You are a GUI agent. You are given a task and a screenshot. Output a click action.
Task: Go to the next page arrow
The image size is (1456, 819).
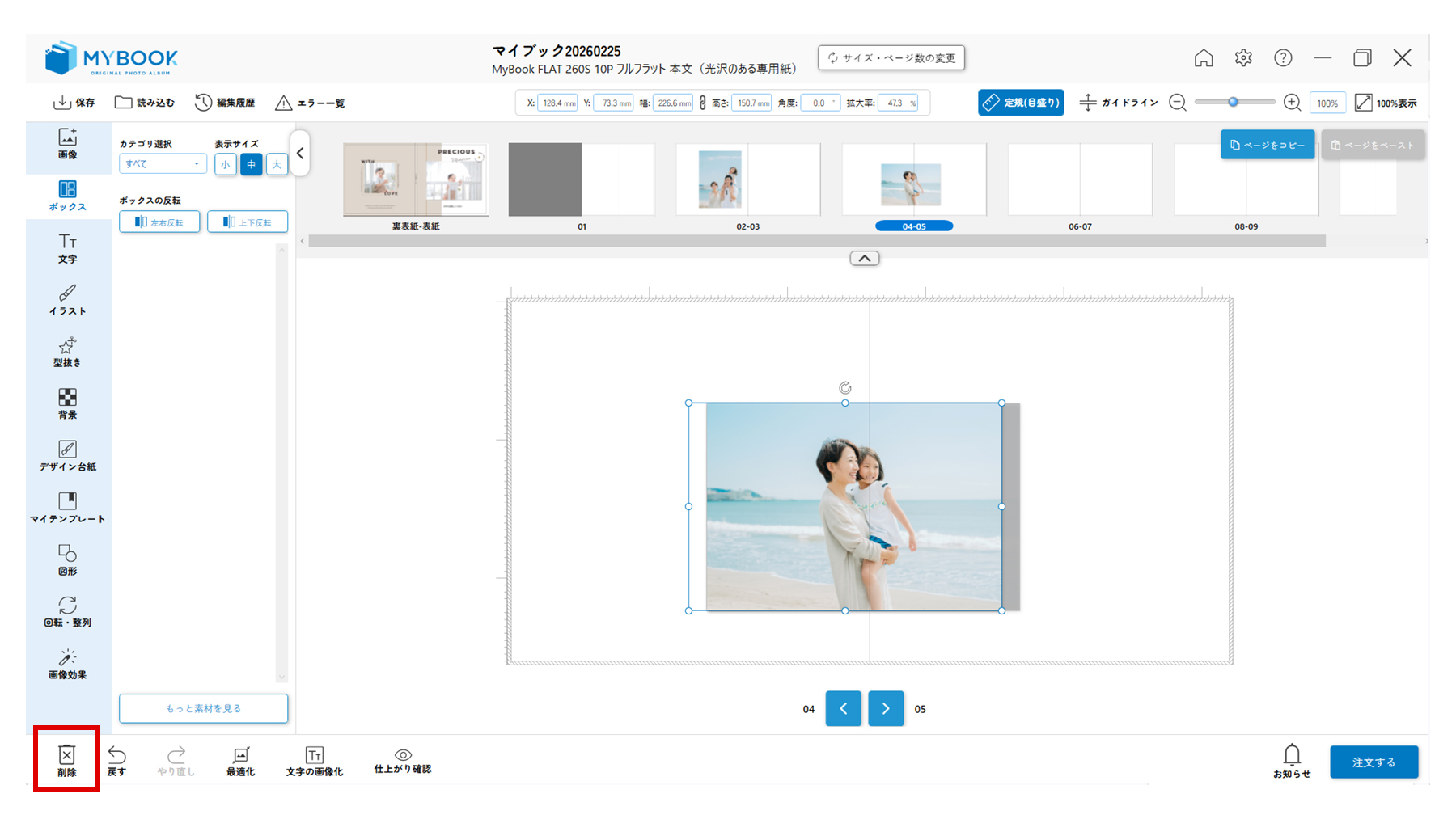[x=887, y=708]
